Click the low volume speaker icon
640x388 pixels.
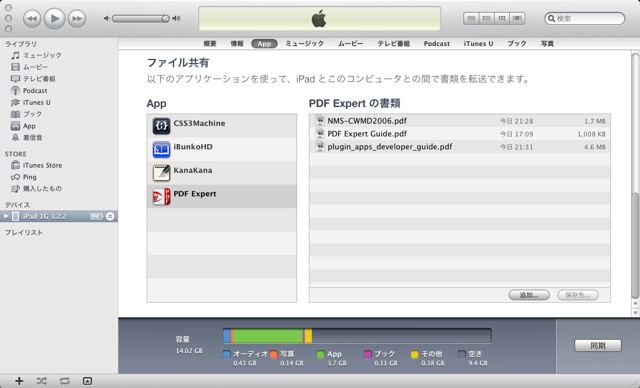click(x=107, y=18)
